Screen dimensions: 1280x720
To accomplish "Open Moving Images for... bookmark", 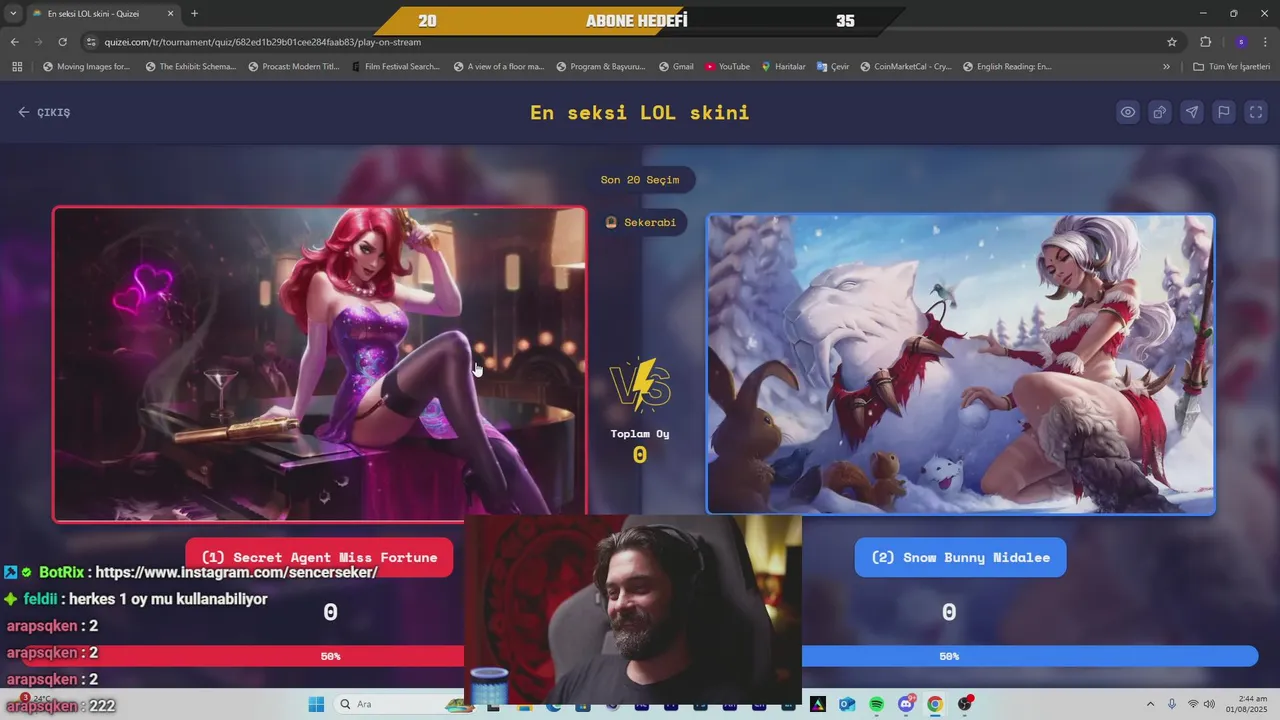I will point(86,67).
